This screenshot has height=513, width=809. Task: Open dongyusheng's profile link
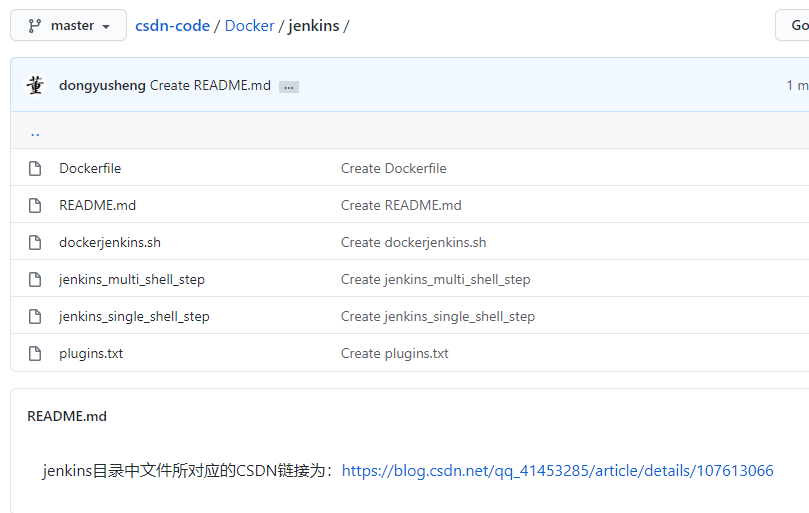[x=102, y=86]
